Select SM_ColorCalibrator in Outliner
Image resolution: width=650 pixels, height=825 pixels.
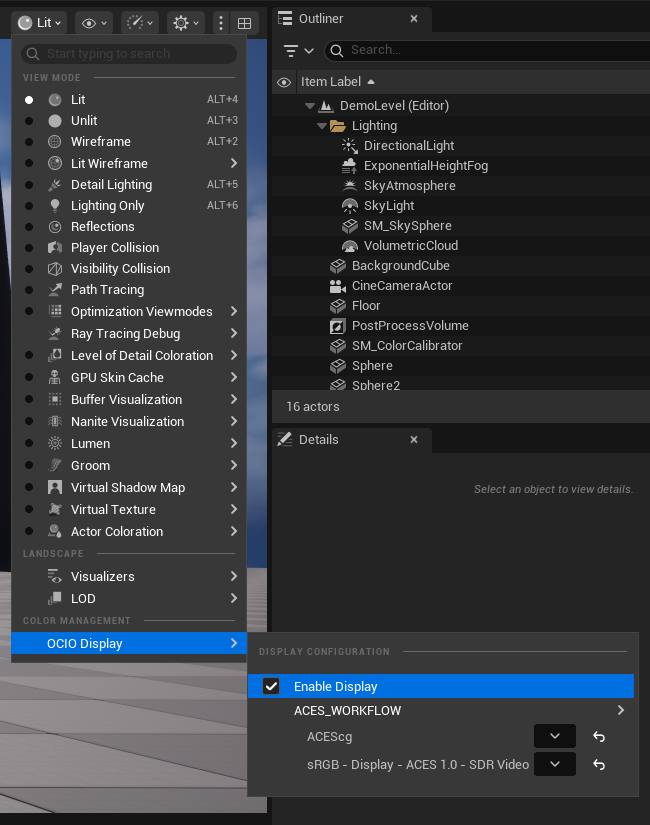point(407,346)
